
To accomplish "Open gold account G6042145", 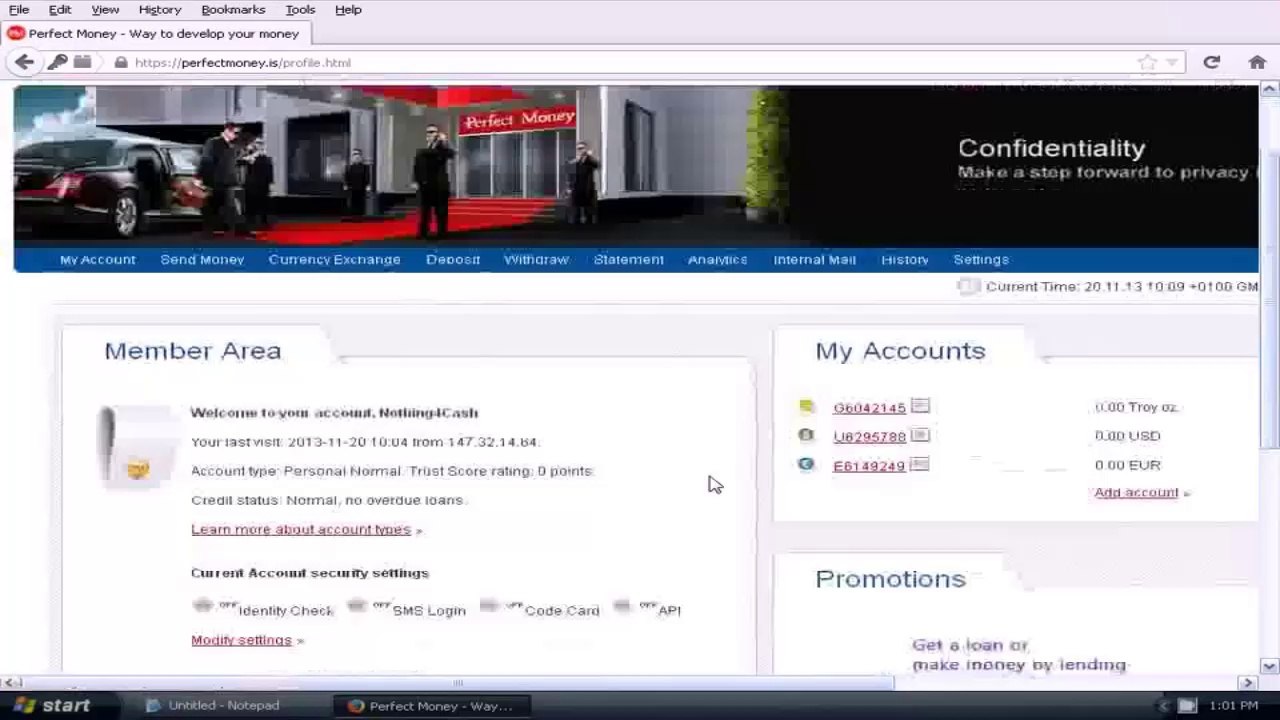I will point(869,408).
